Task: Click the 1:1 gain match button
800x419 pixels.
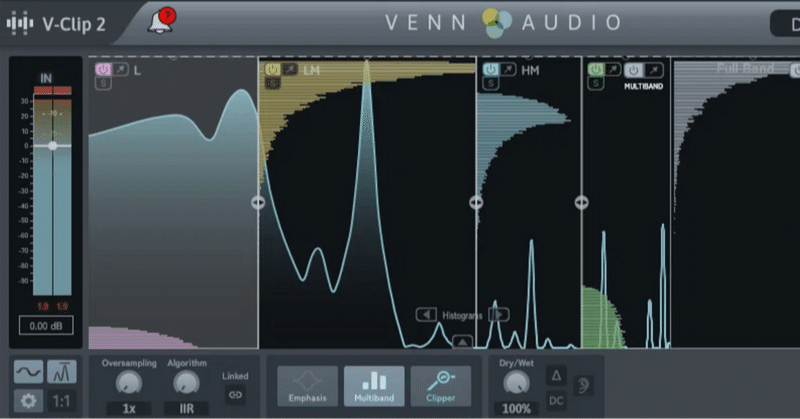Action: click(x=62, y=401)
